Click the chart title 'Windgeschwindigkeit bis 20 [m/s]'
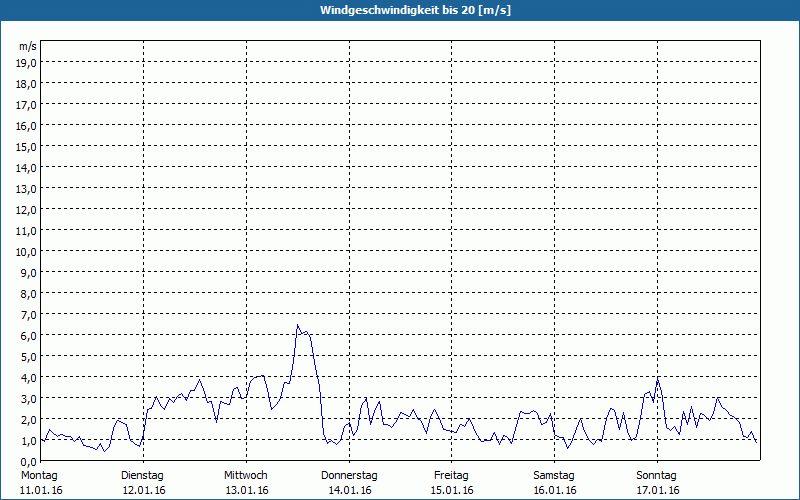 pyautogui.click(x=415, y=10)
